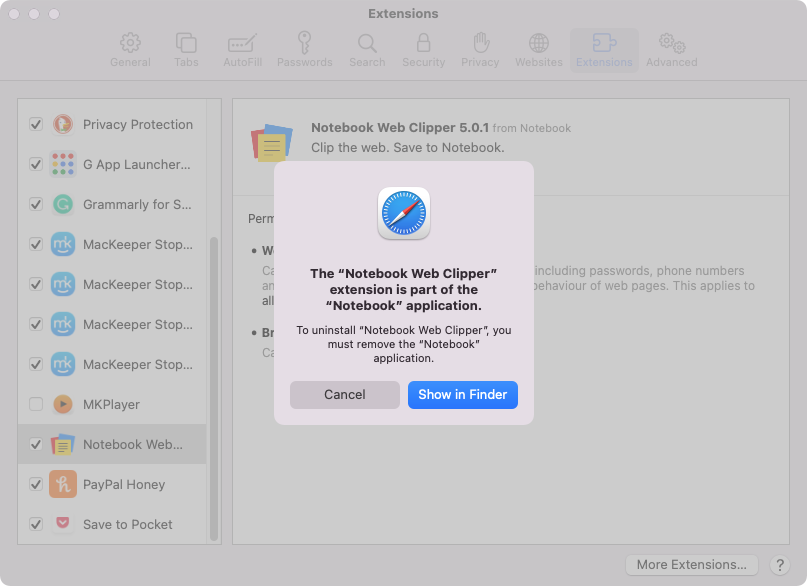Select the "PayPal Honey" extension label
Viewport: 807px width, 586px height.
(124, 484)
